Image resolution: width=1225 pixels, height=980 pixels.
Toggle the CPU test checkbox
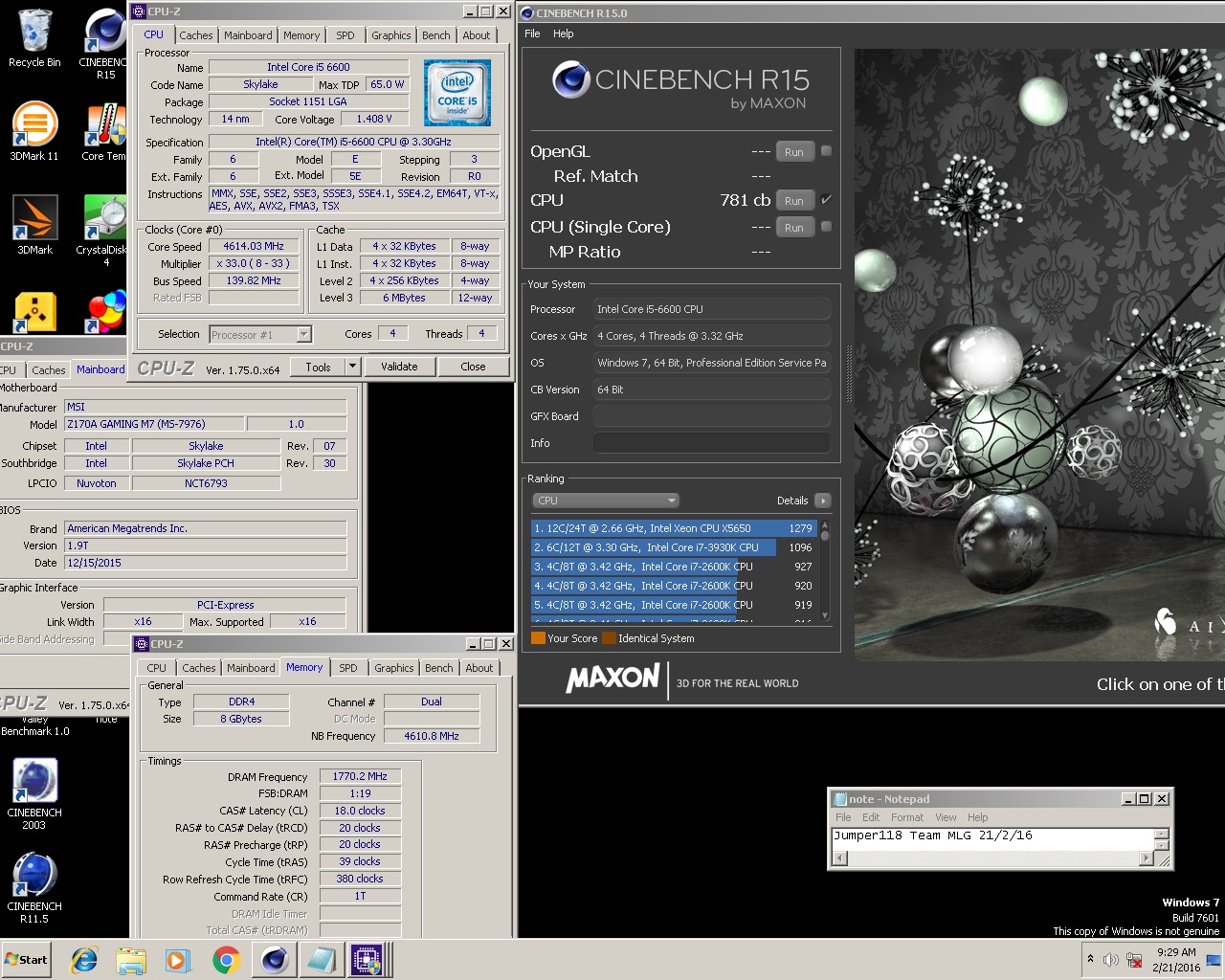click(x=826, y=200)
